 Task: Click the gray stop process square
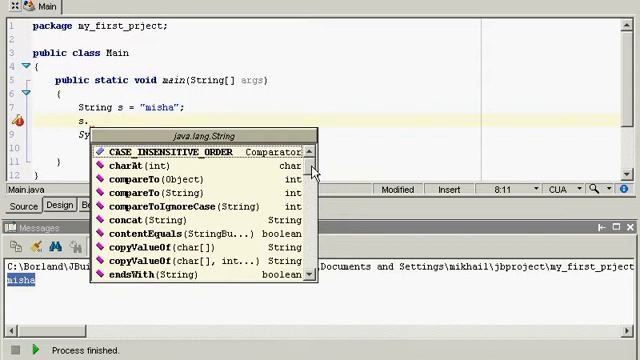(16, 350)
